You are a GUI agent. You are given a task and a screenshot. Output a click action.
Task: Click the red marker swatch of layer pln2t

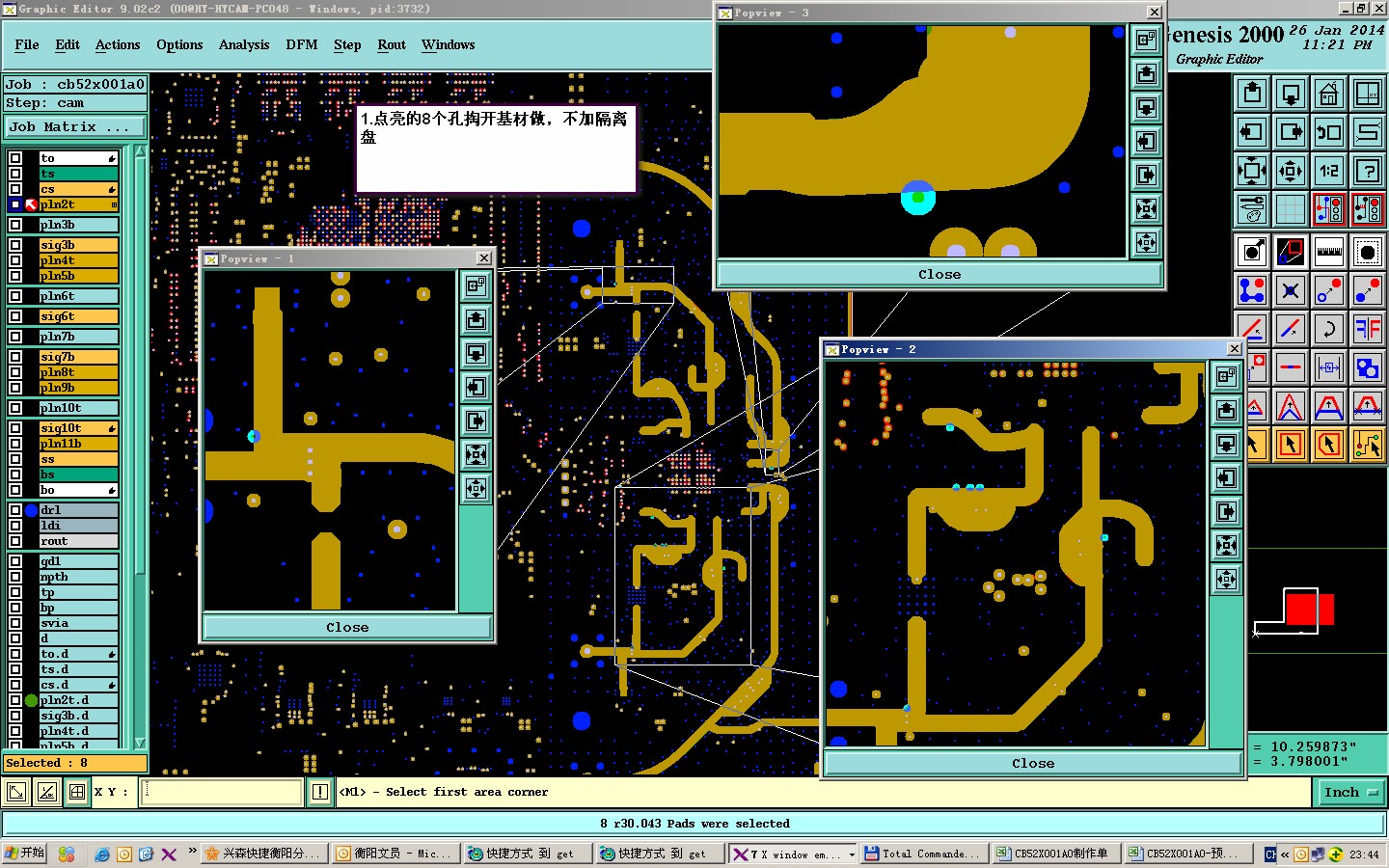[31, 204]
